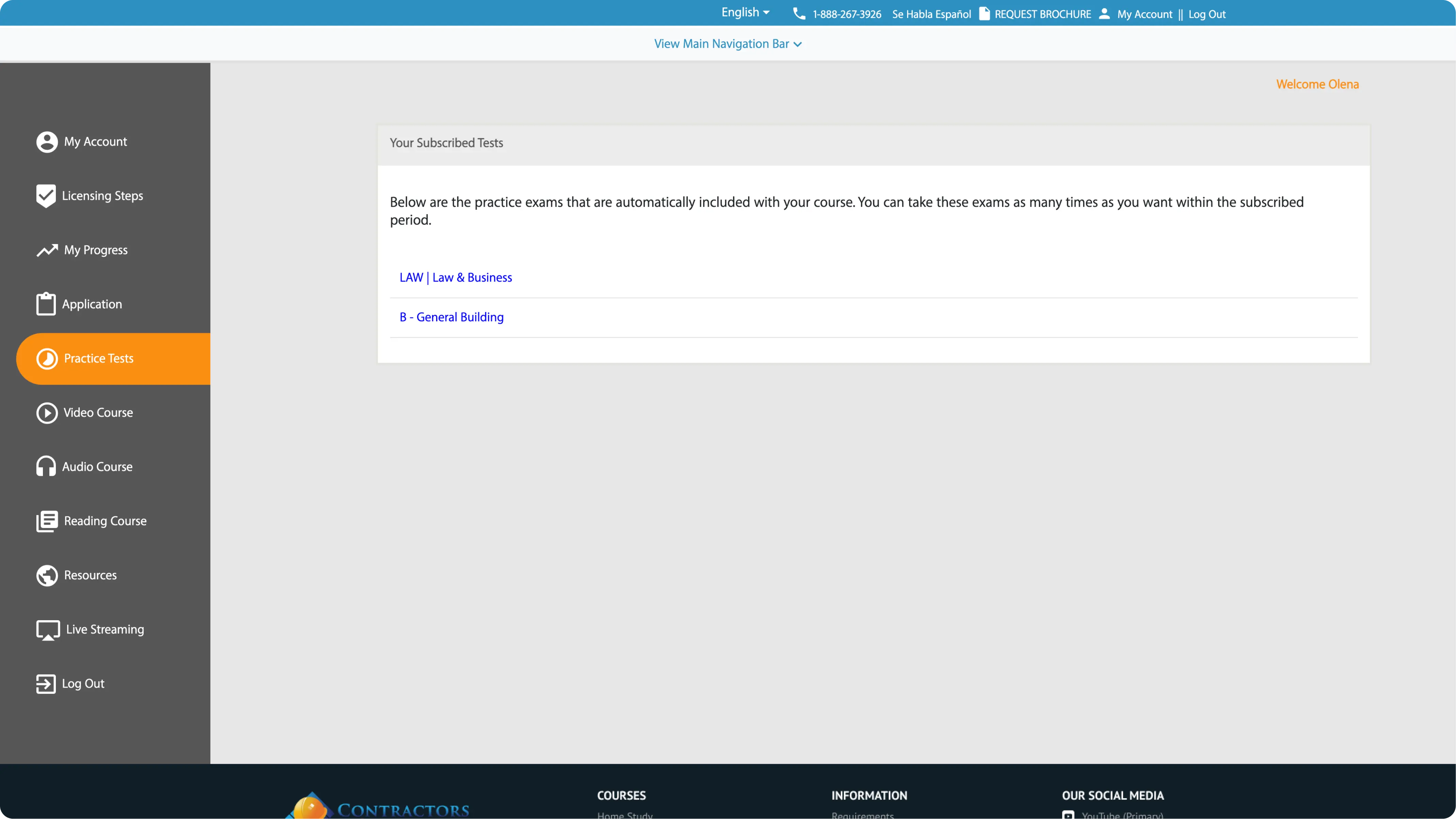Collapse the navigation bar chevron
The width and height of the screenshot is (1456, 819).
tap(797, 44)
